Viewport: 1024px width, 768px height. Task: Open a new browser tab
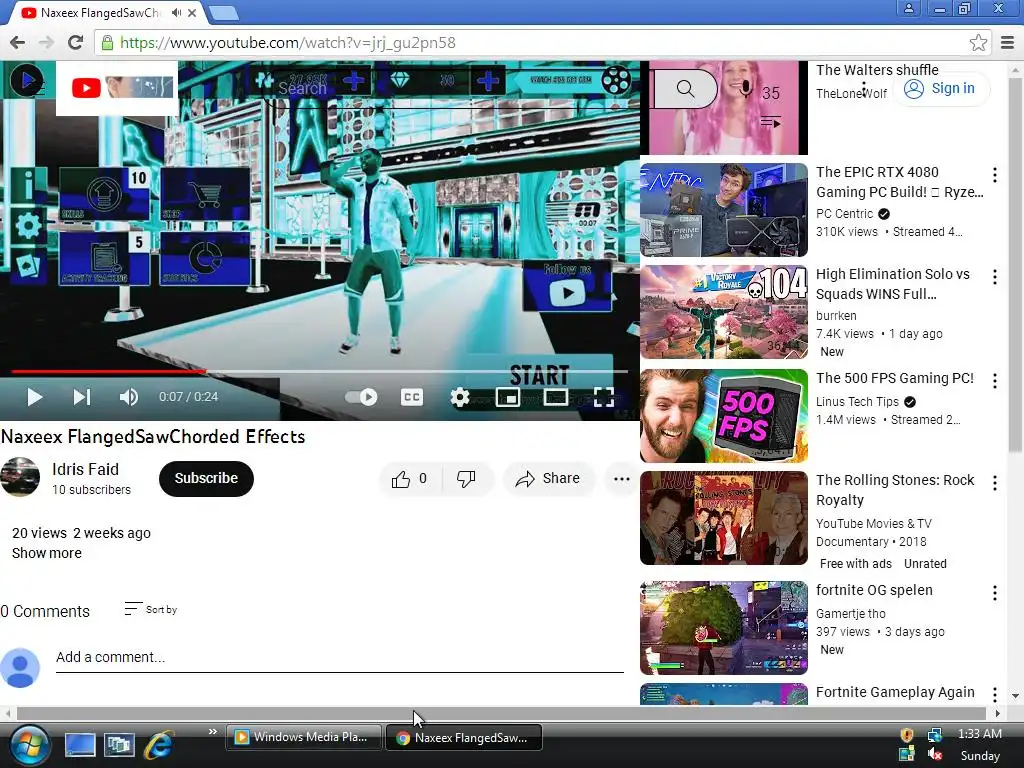tap(224, 12)
